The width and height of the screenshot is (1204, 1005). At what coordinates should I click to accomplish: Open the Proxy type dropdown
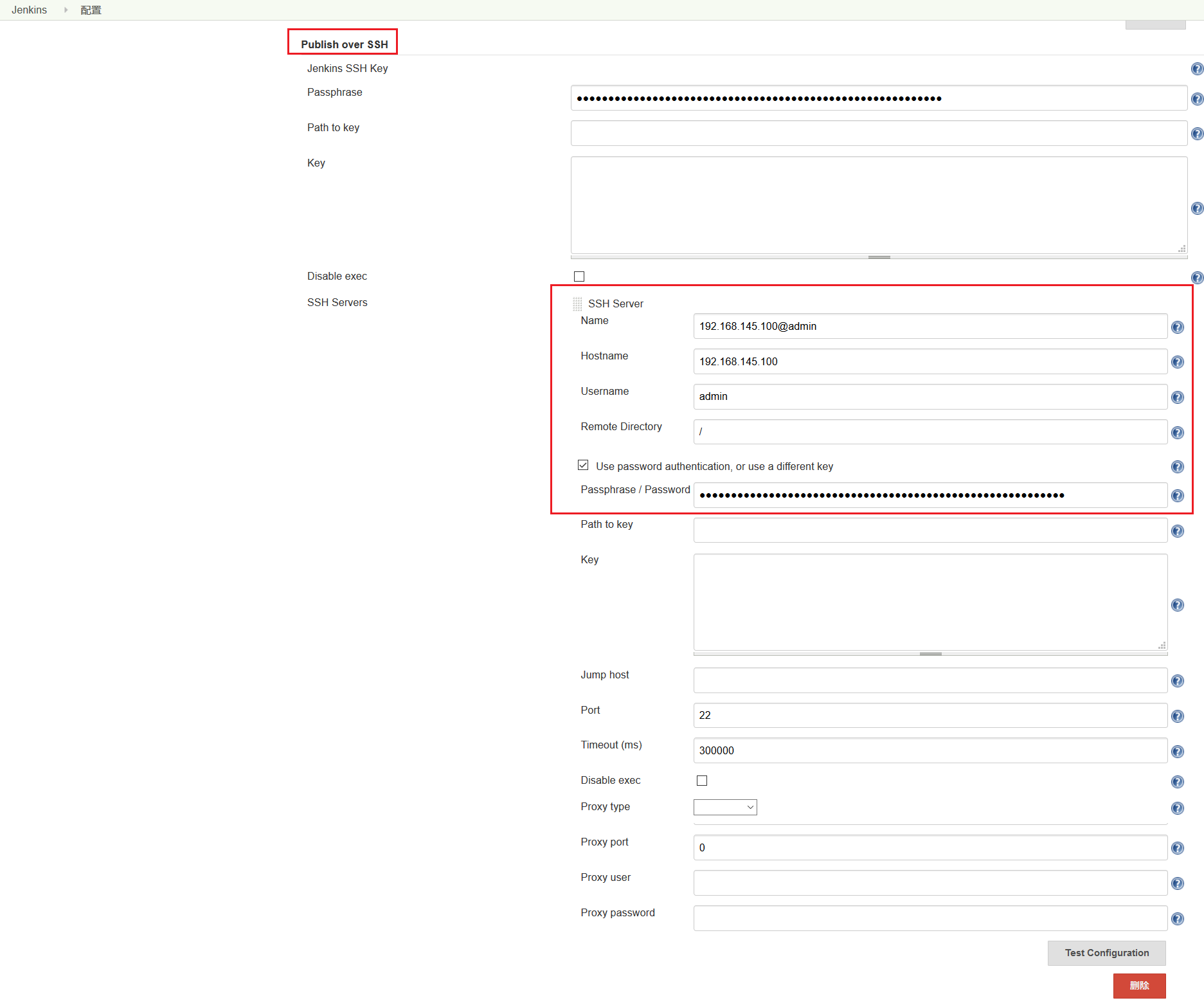(x=725, y=807)
